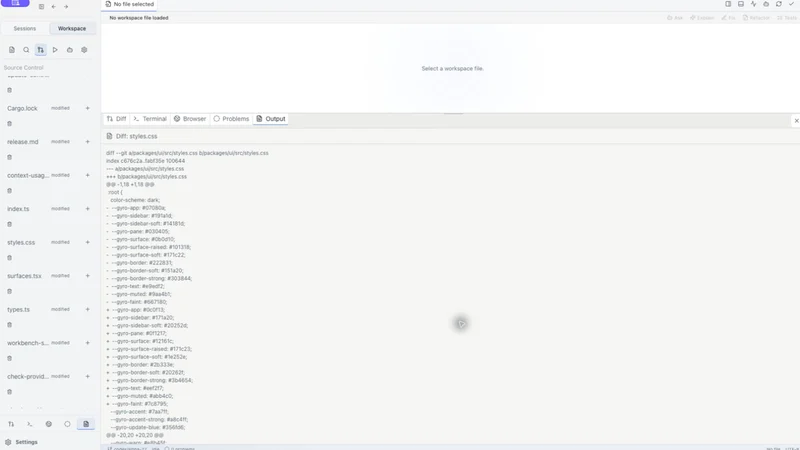Select the 'No file selected' editor tab

pyautogui.click(x=130, y=4)
